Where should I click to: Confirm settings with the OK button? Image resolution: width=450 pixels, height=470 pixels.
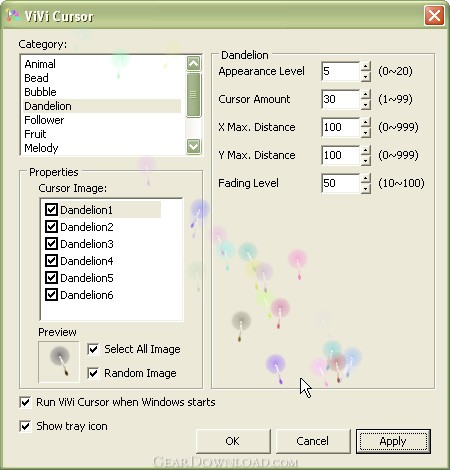(x=233, y=441)
